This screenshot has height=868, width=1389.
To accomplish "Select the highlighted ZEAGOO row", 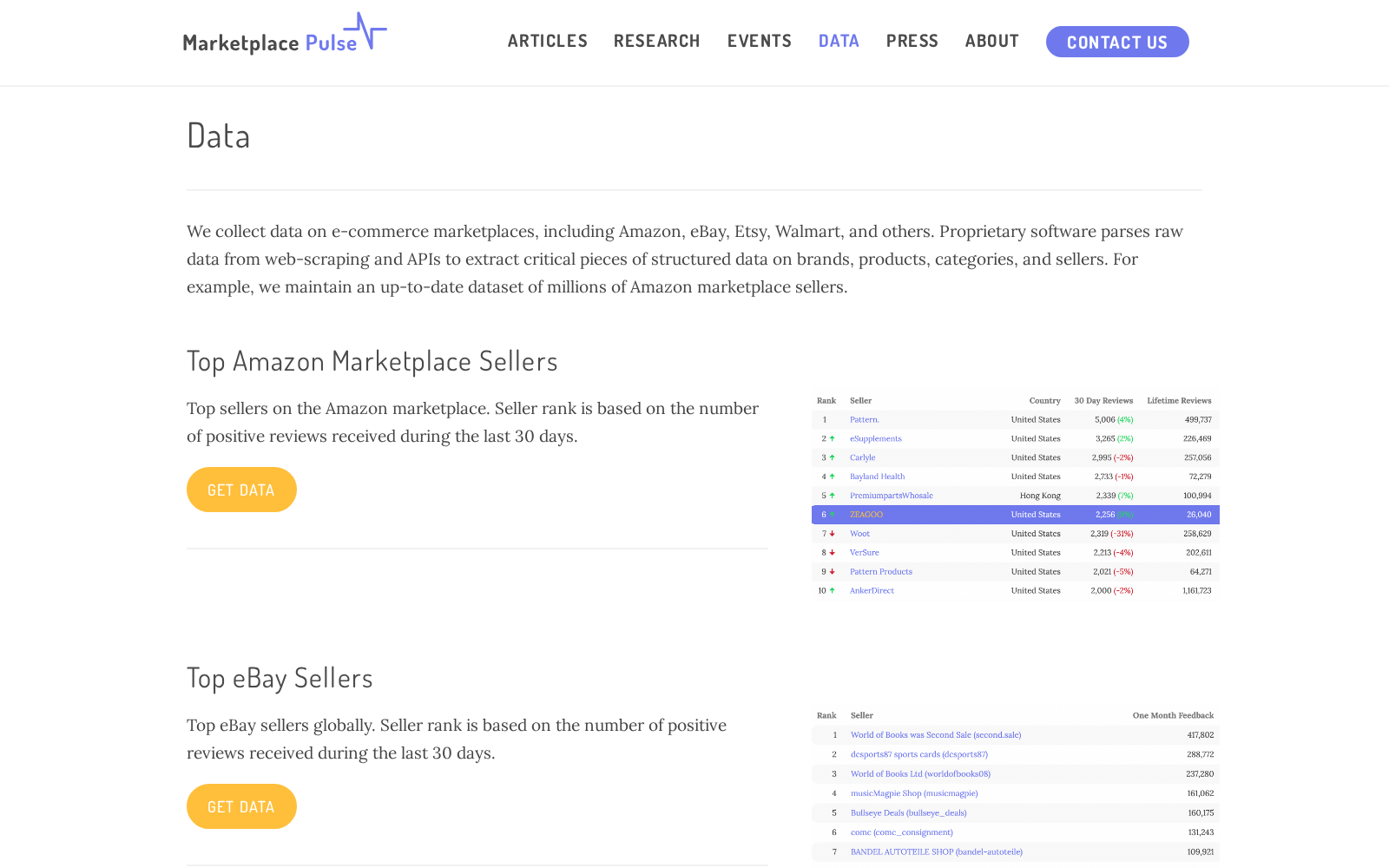I will tap(1016, 515).
